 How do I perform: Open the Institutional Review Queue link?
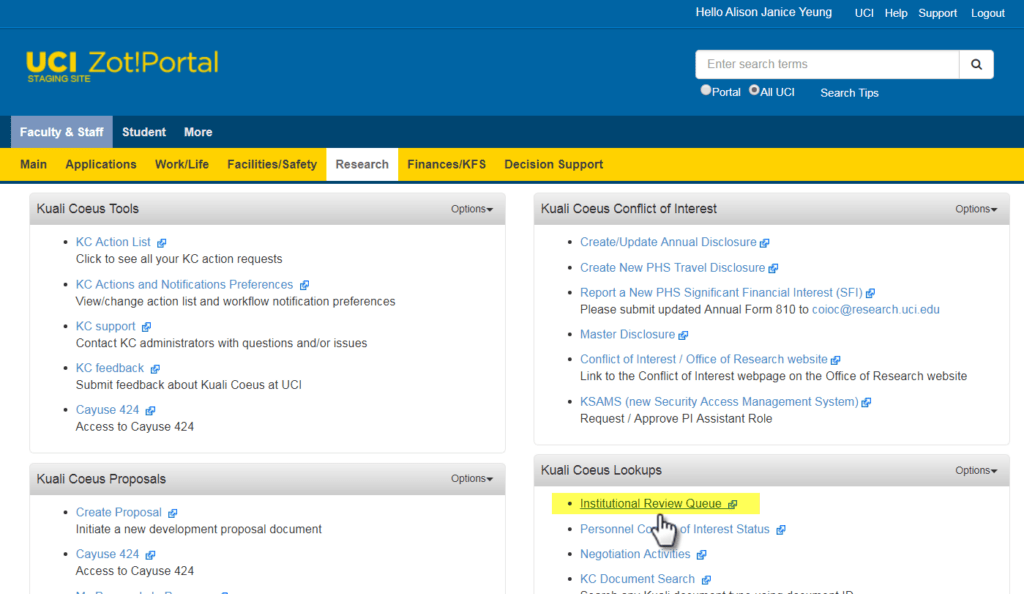pyautogui.click(x=650, y=504)
